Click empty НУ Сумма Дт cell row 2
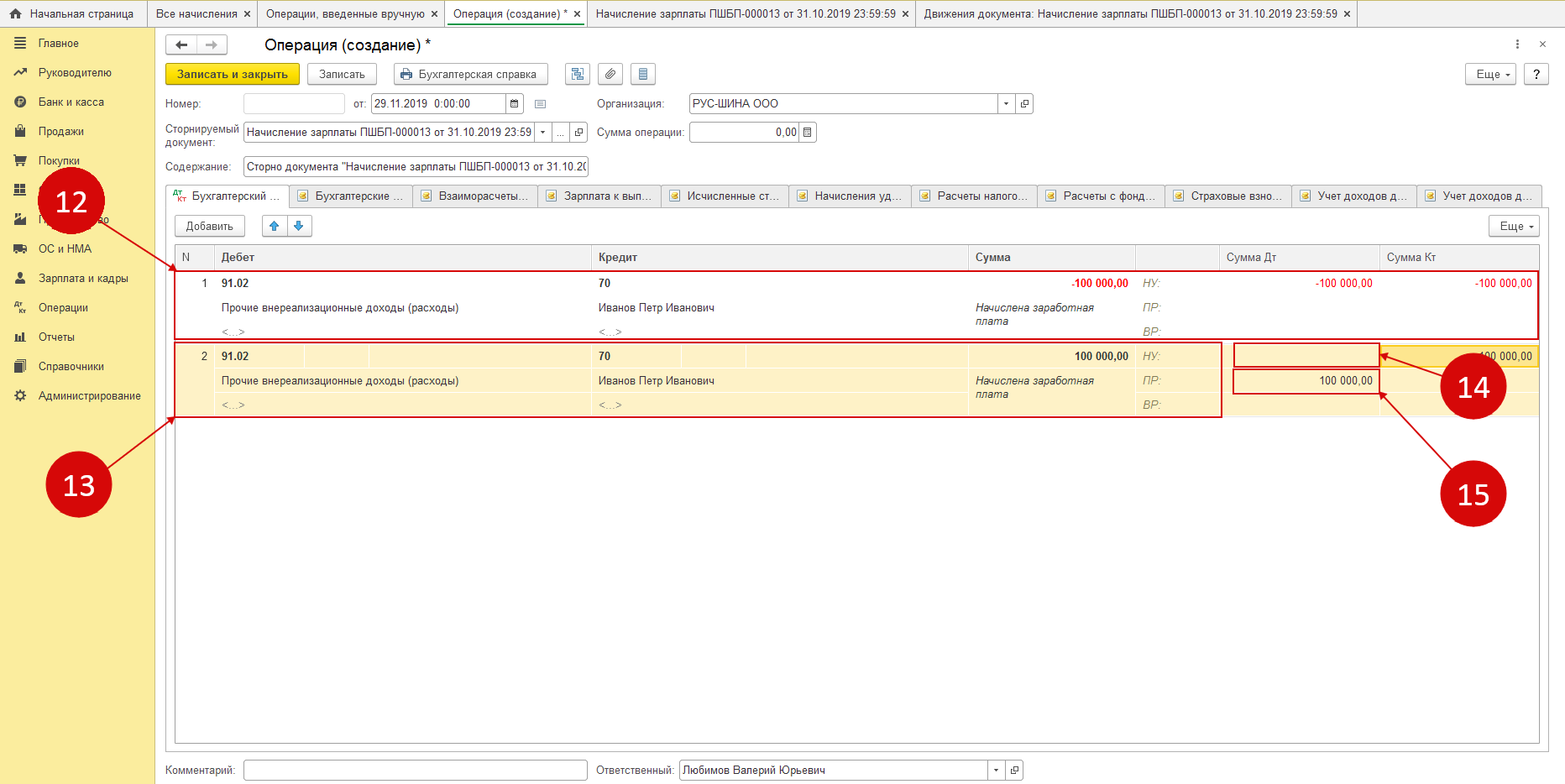1565x784 pixels. tap(1306, 356)
